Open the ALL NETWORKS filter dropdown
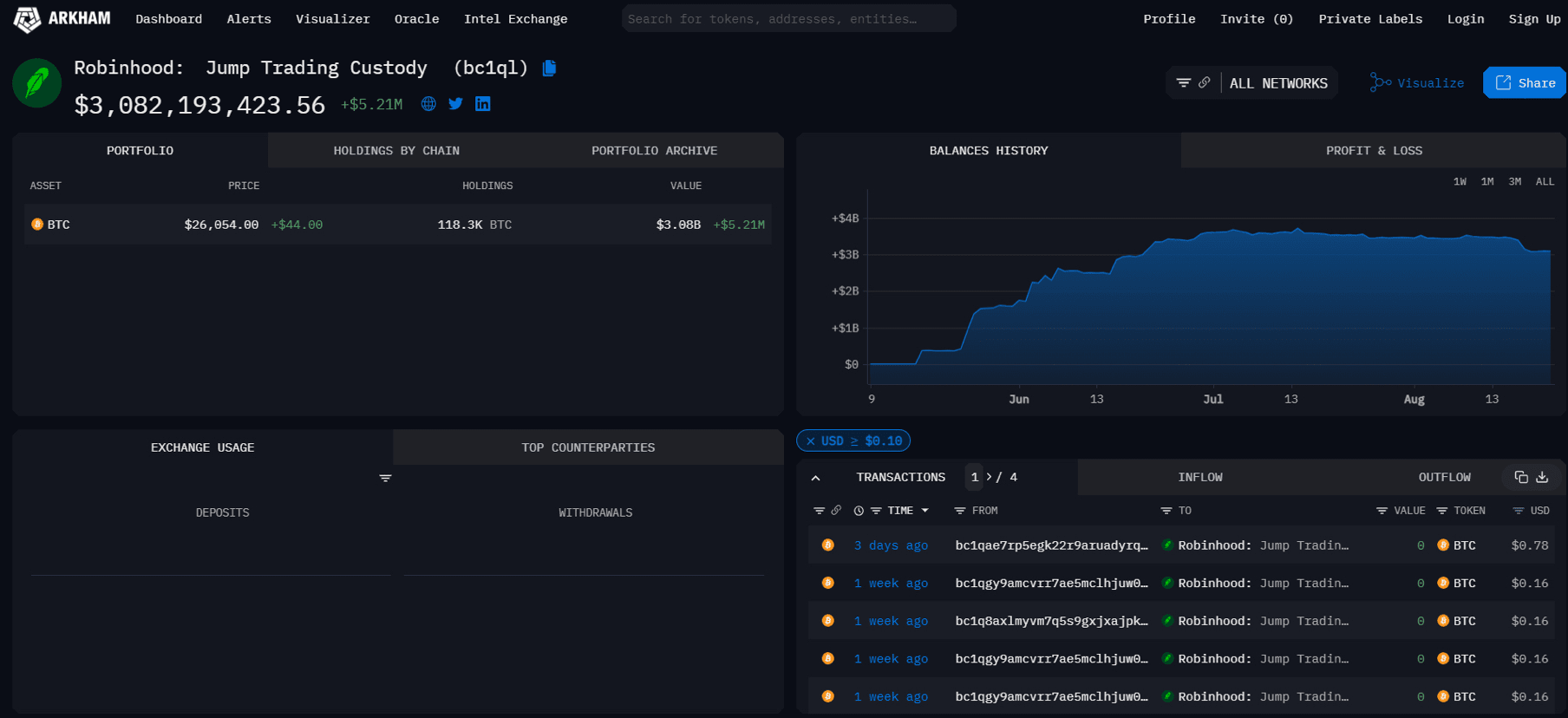This screenshot has width=1568, height=718. pos(1277,83)
